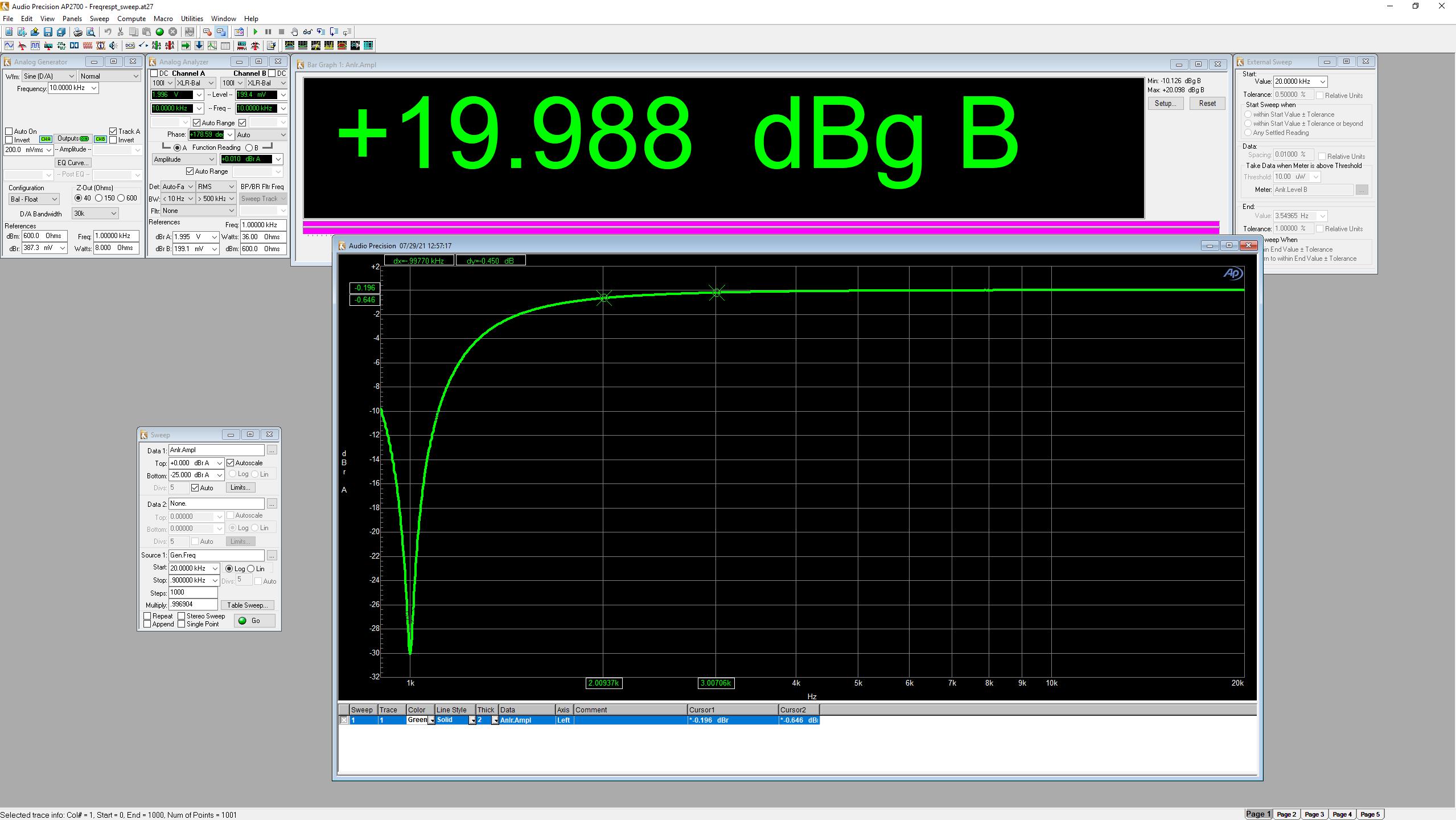The width and height of the screenshot is (1456, 820).
Task: Open the Analog Generator panel icon
Action: (9, 46)
